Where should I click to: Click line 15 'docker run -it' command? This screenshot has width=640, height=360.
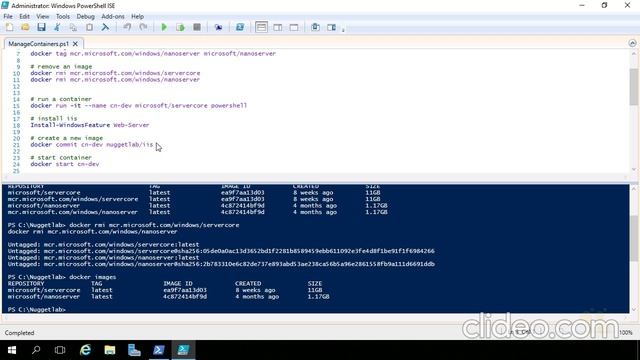pos(138,106)
